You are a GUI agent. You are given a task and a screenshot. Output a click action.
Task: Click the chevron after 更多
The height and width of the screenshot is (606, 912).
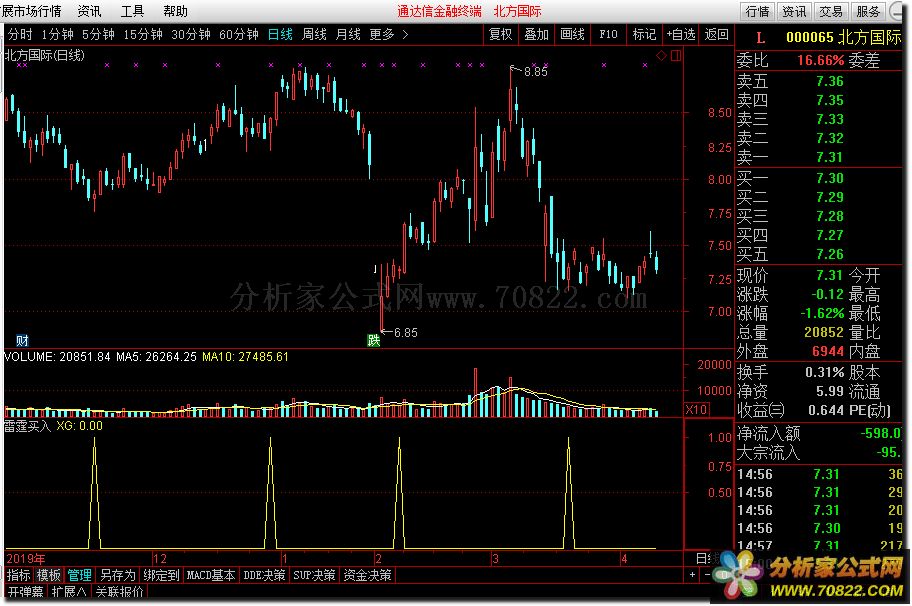(405, 35)
